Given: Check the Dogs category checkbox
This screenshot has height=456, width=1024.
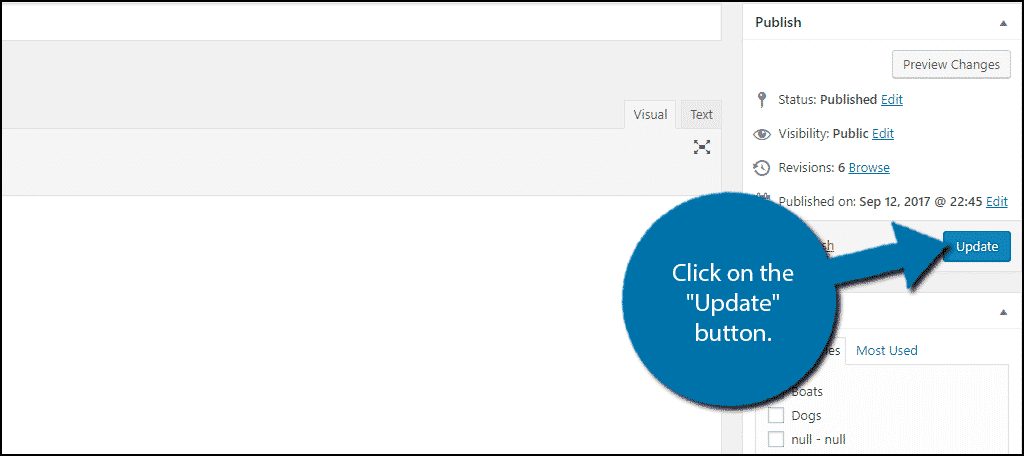Looking at the screenshot, I should click(775, 416).
